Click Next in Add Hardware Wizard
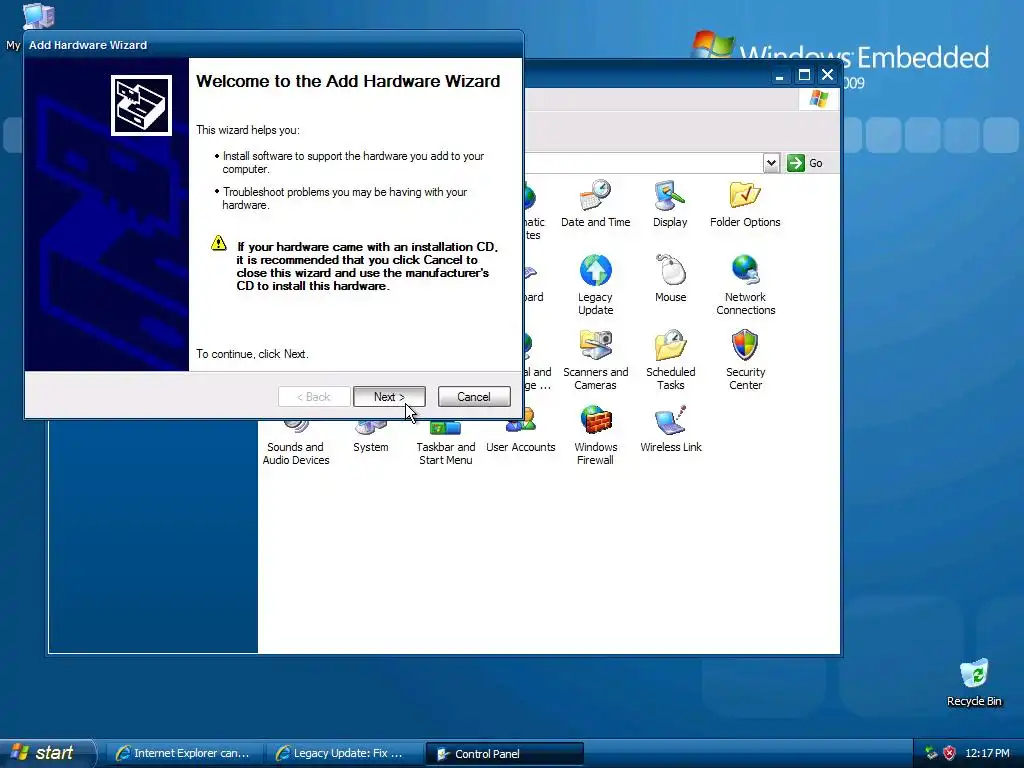 point(389,396)
